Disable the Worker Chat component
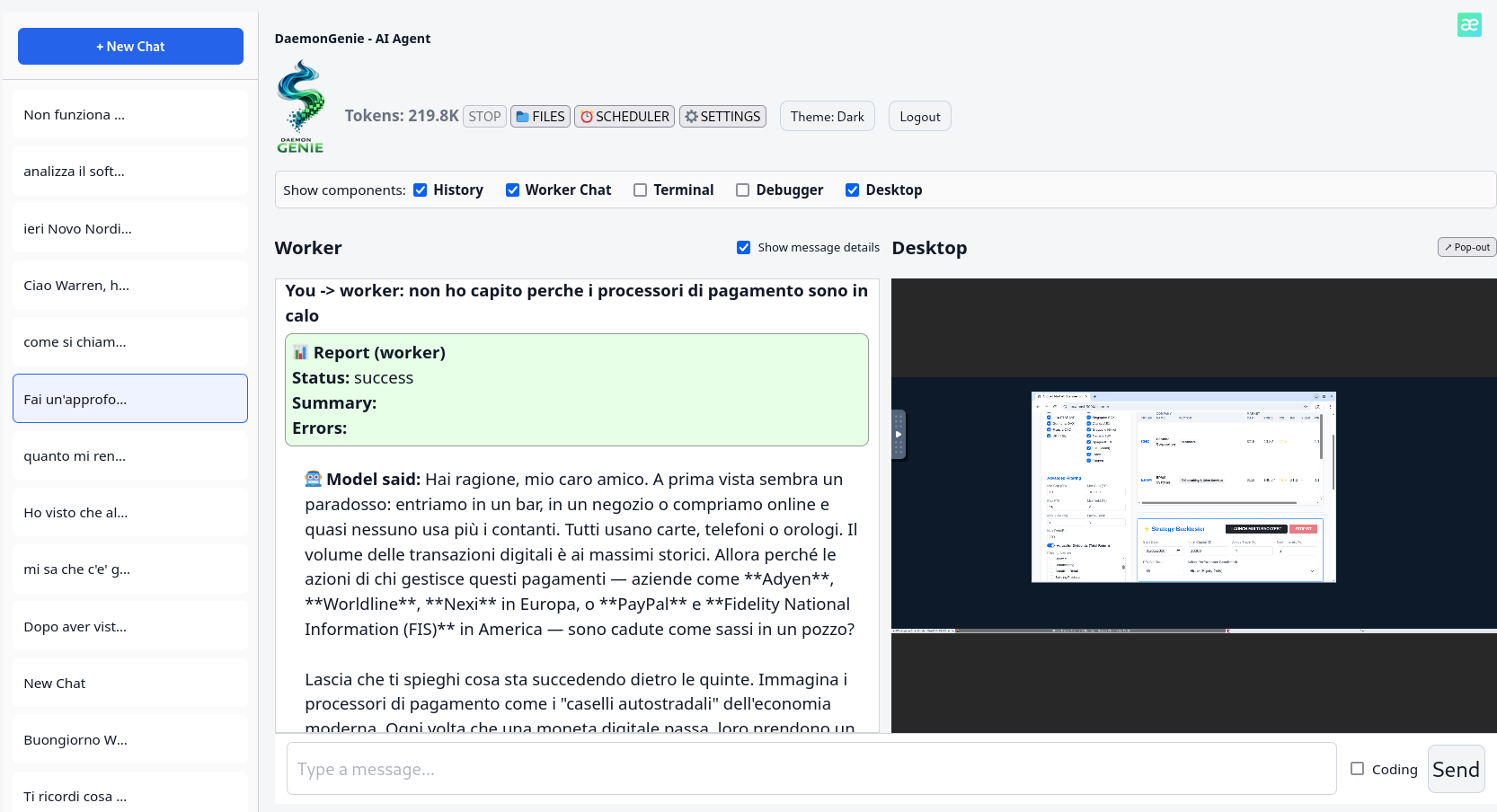 click(512, 190)
